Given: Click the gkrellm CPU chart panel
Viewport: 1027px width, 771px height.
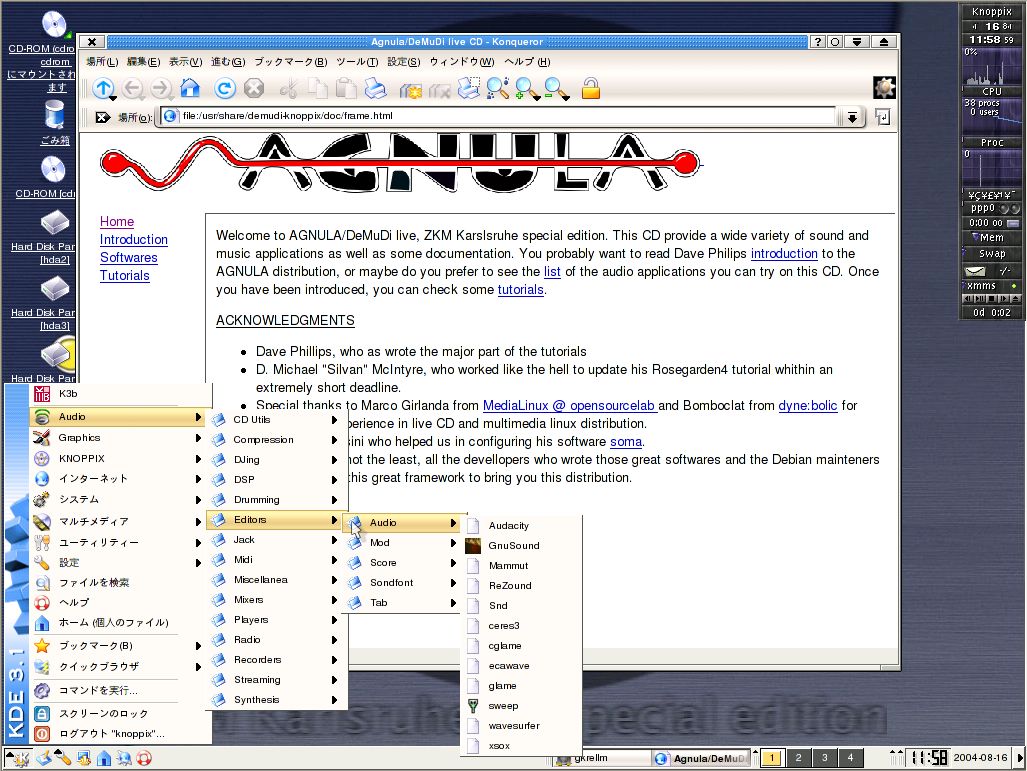Looking at the screenshot, I should click(x=992, y=67).
